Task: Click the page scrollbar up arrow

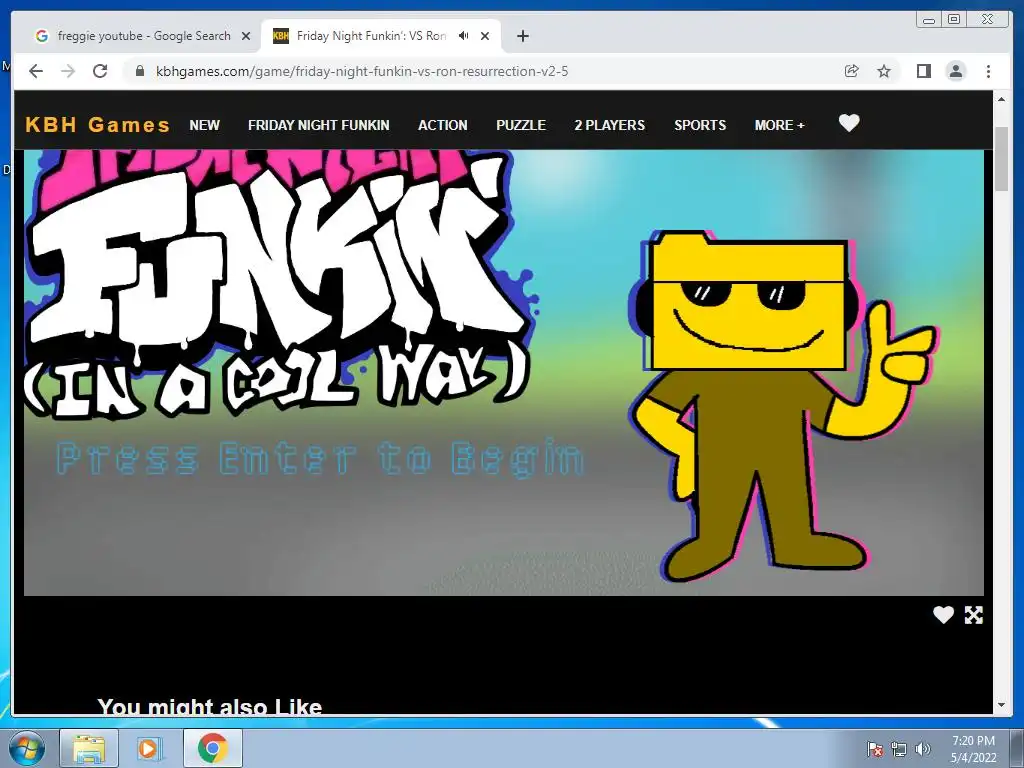Action: 1002,100
